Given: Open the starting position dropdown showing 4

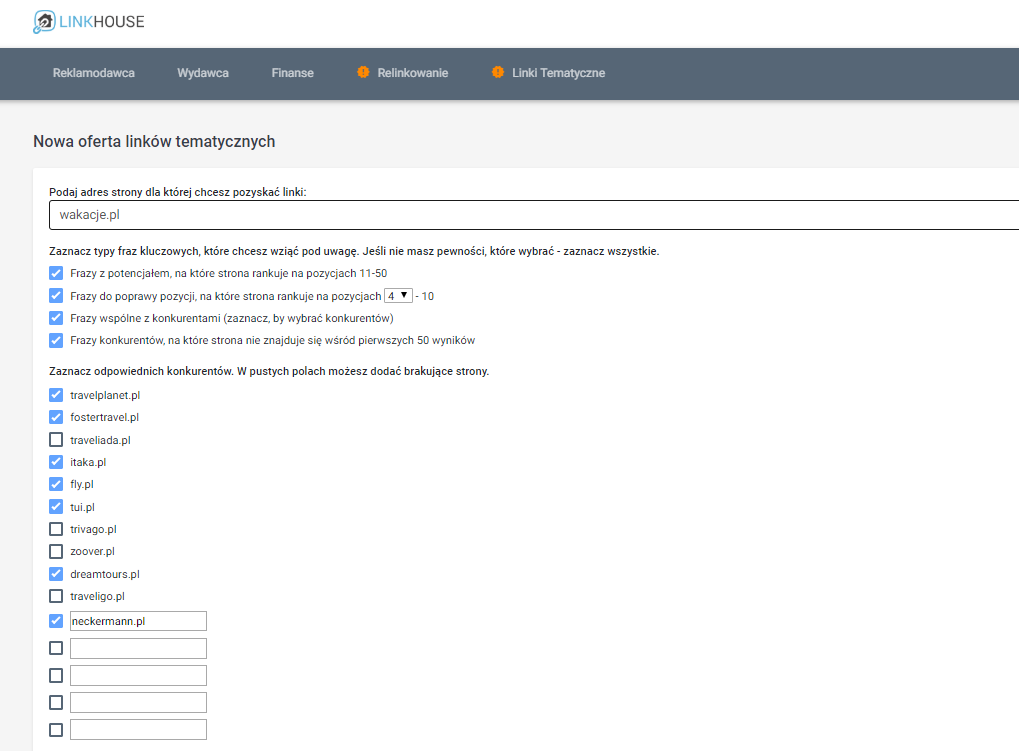Looking at the screenshot, I should click(x=398, y=296).
